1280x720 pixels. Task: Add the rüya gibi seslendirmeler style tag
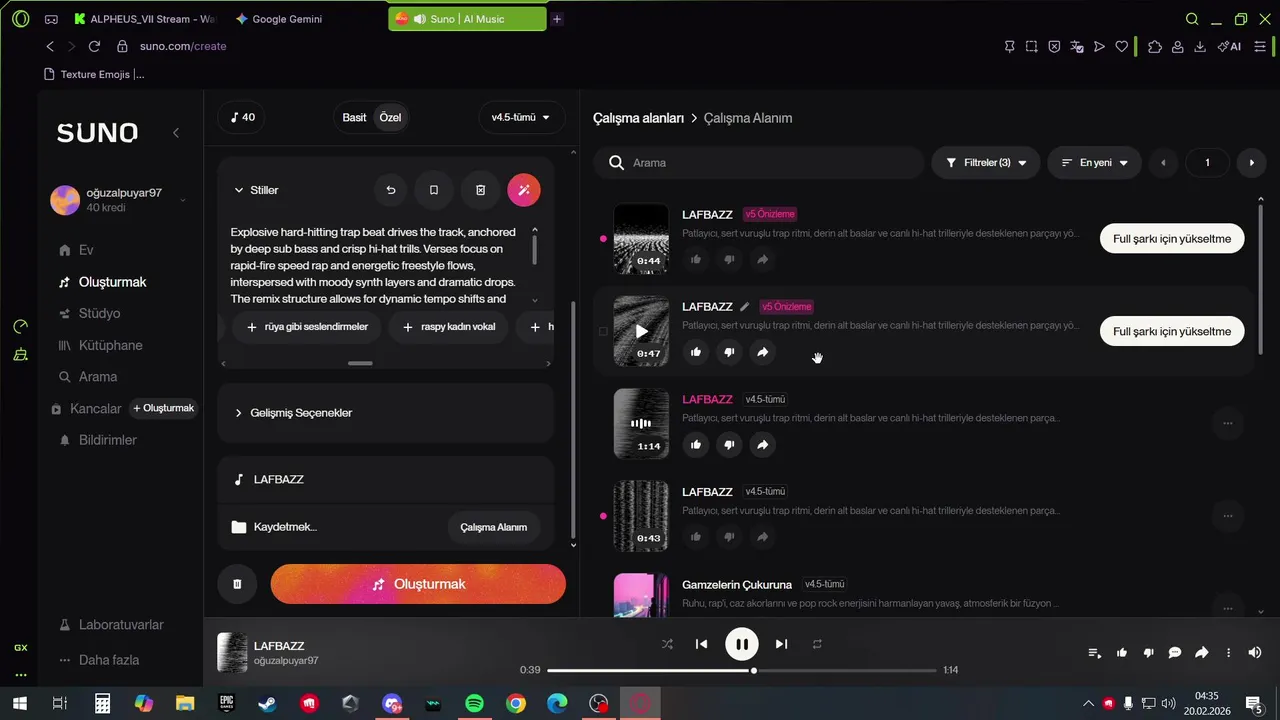point(306,327)
